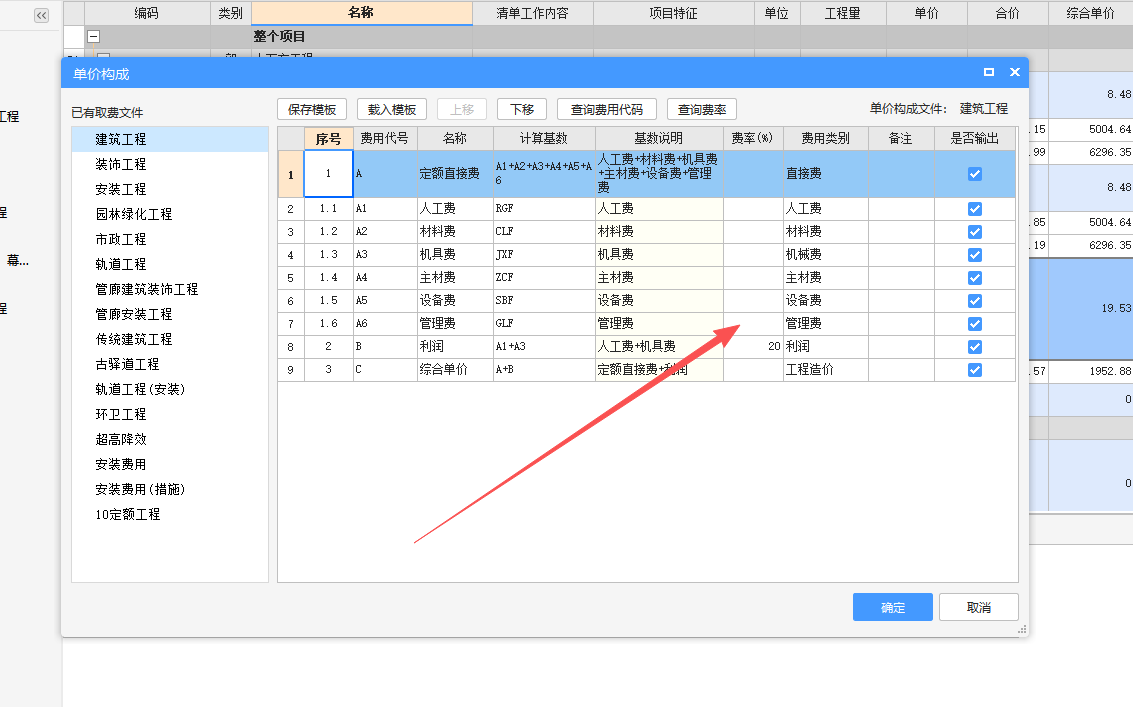Click the 下移 button
Image resolution: width=1133 pixels, height=707 pixels.
522,109
